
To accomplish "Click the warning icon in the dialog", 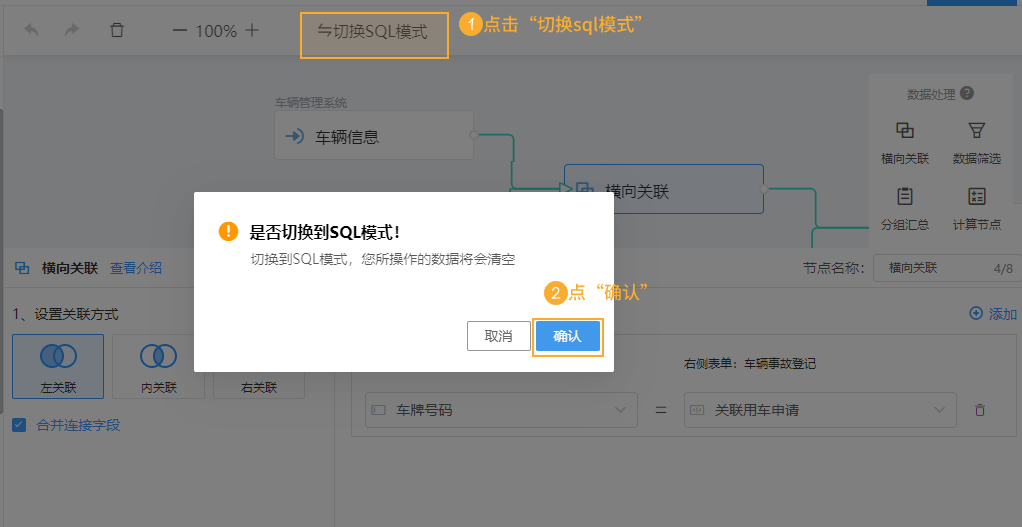I will 229,231.
